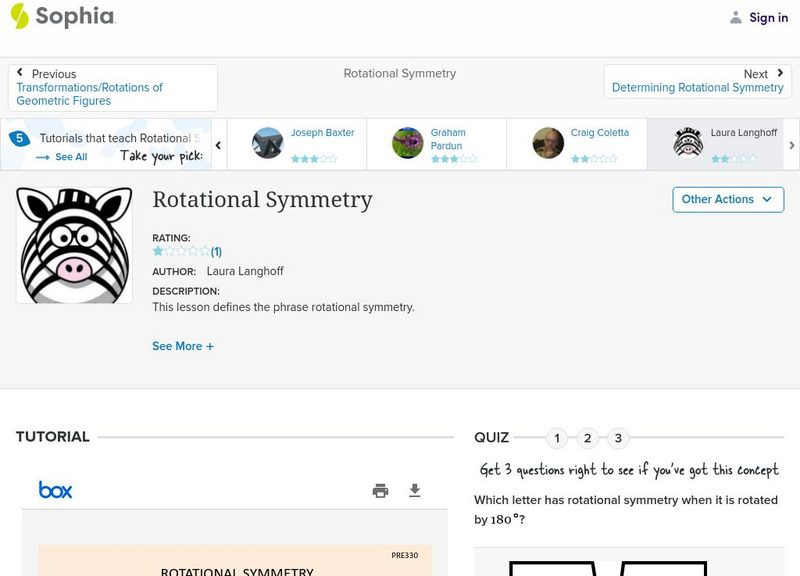
Task: Click Laura Langhoff's zebra avatar in the carousel
Action: click(x=688, y=143)
